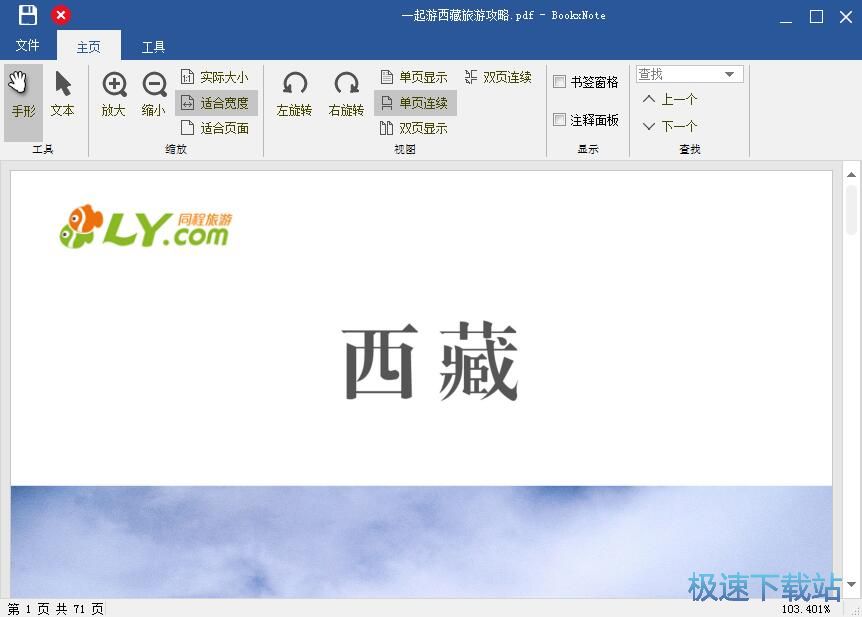Image resolution: width=862 pixels, height=617 pixels.
Task: Apply 适合页面 fit page view
Action: coord(215,128)
